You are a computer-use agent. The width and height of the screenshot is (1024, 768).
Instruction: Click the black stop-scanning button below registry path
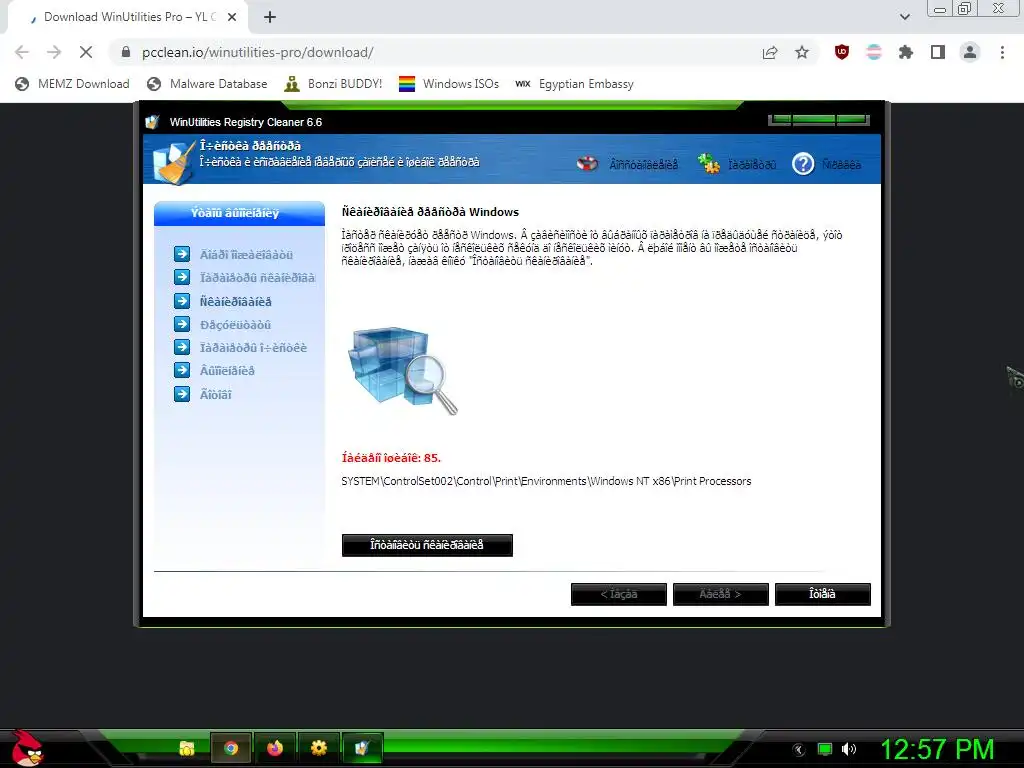427,545
